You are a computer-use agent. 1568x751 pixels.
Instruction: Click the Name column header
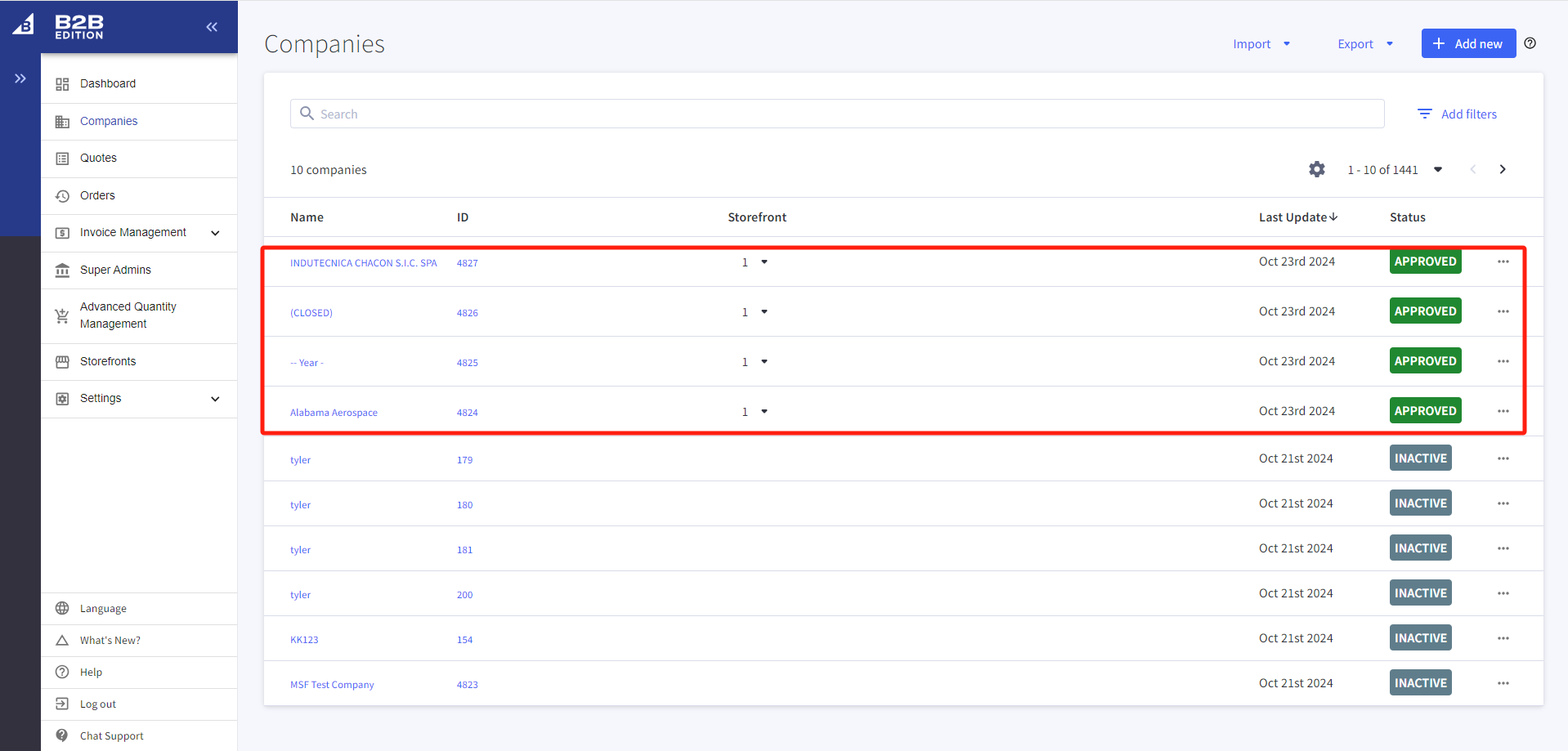307,217
